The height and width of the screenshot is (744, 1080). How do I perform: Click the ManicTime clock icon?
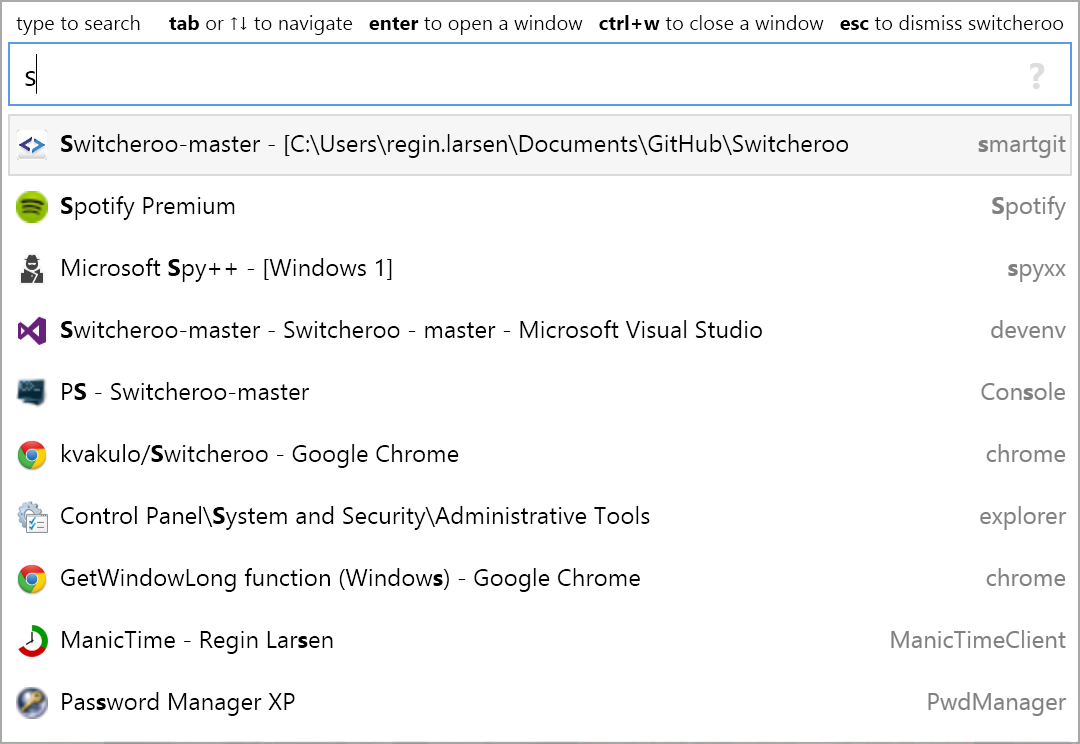[x=32, y=641]
